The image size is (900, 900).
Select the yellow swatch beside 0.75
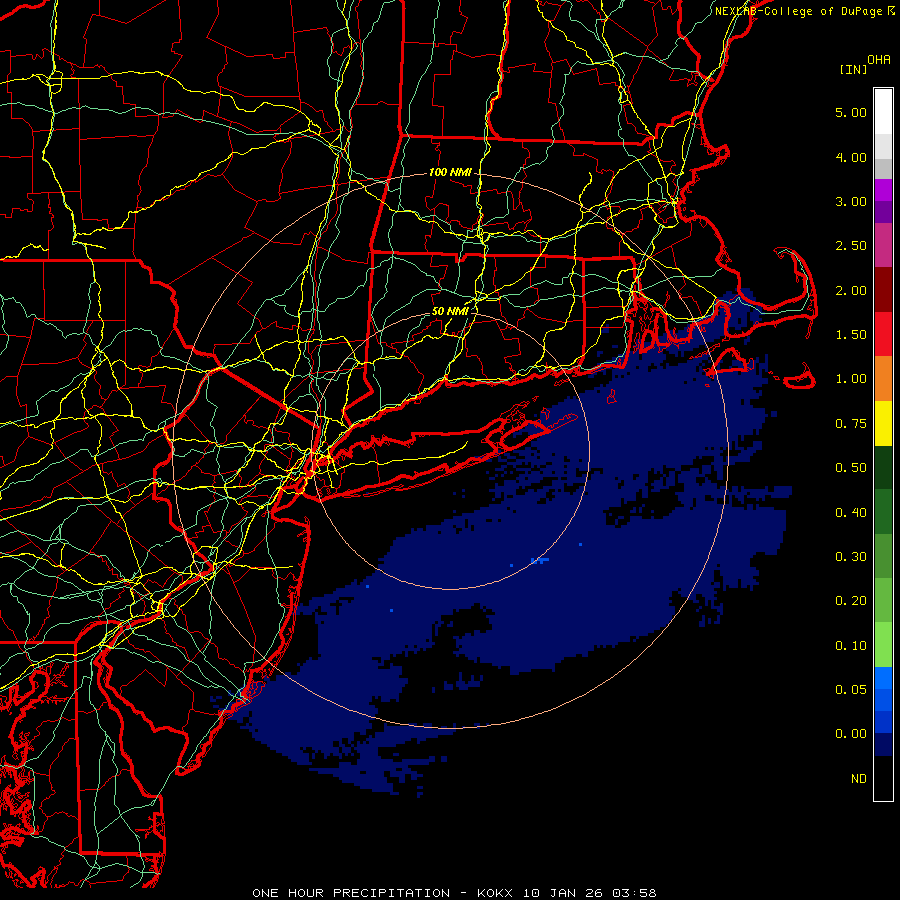tap(883, 423)
